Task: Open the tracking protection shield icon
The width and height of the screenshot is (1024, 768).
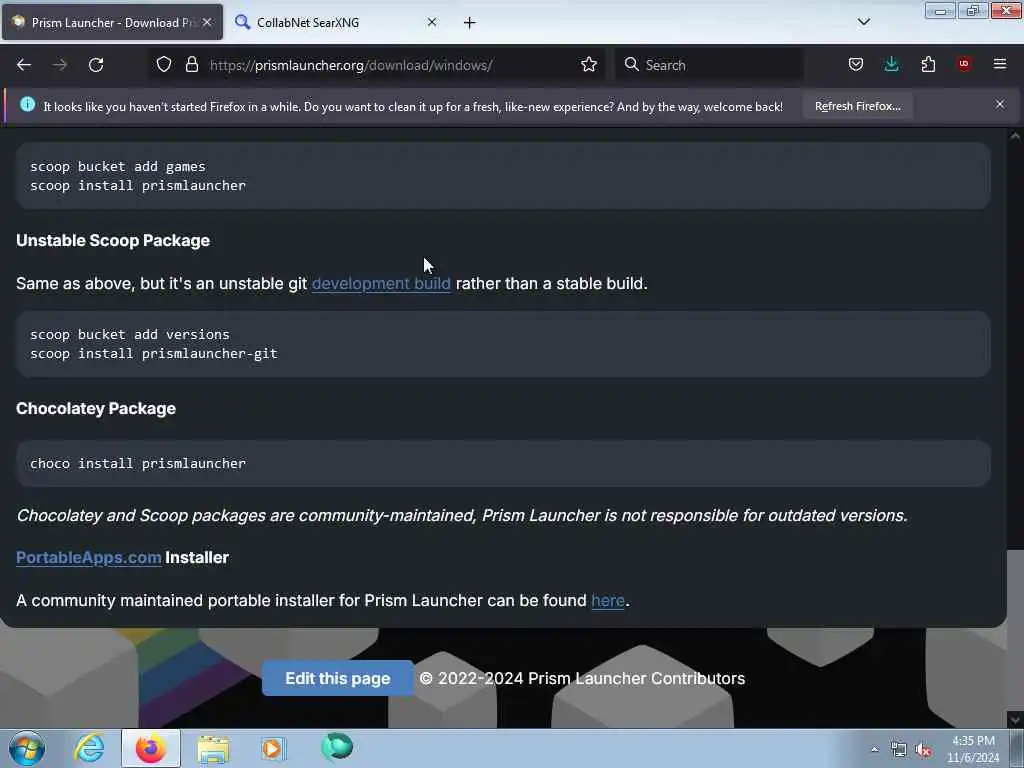Action: 164,65
